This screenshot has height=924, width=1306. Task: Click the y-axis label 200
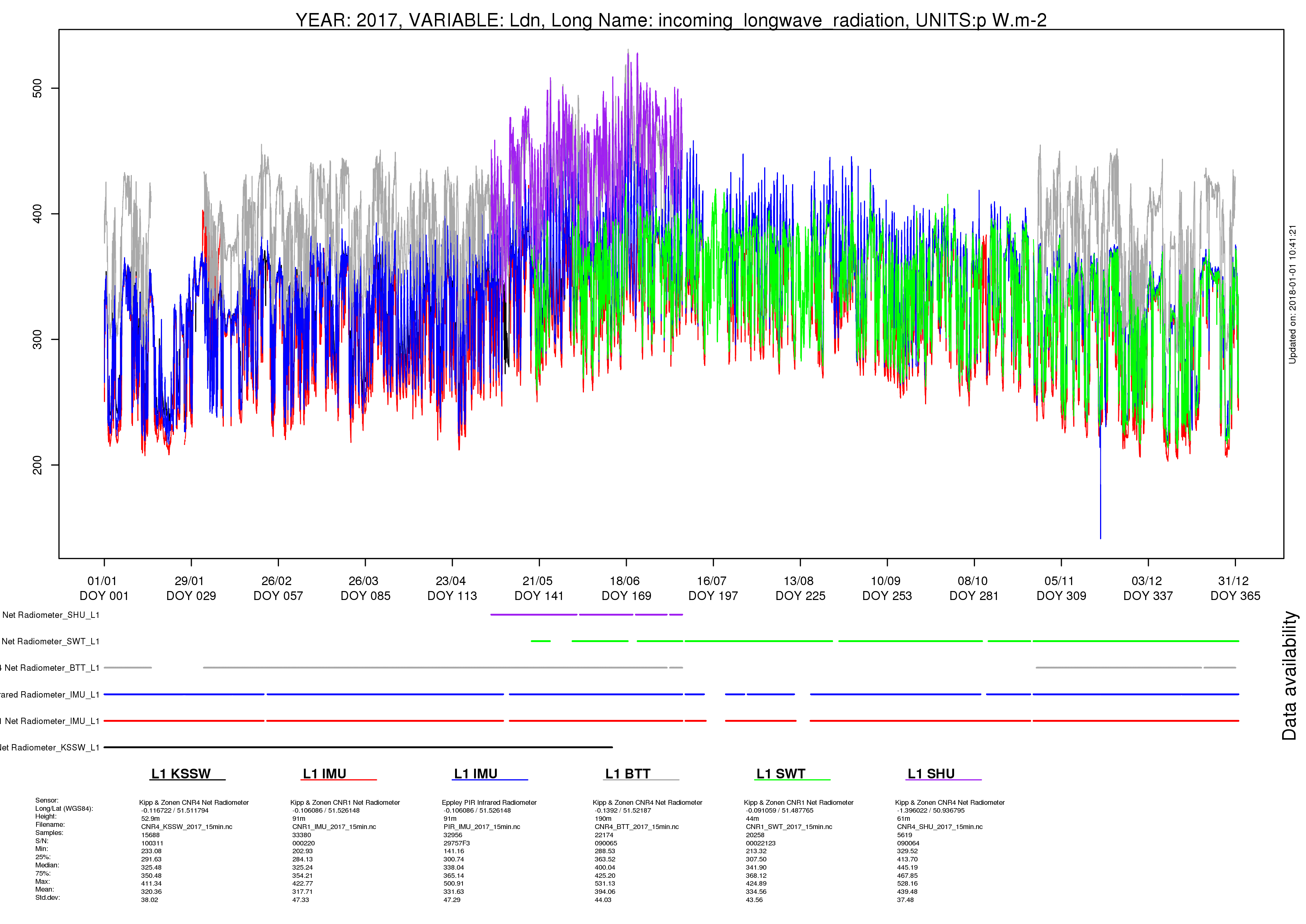pos(37,466)
